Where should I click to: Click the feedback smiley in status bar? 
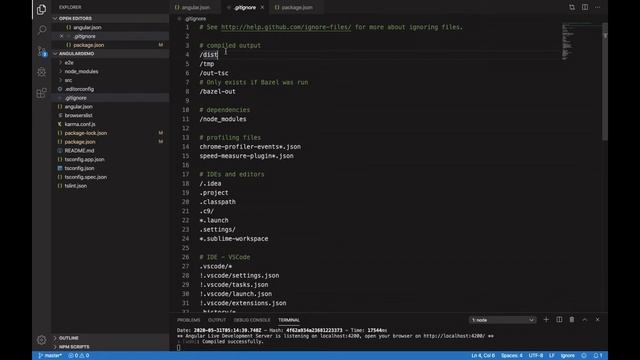[584, 356]
